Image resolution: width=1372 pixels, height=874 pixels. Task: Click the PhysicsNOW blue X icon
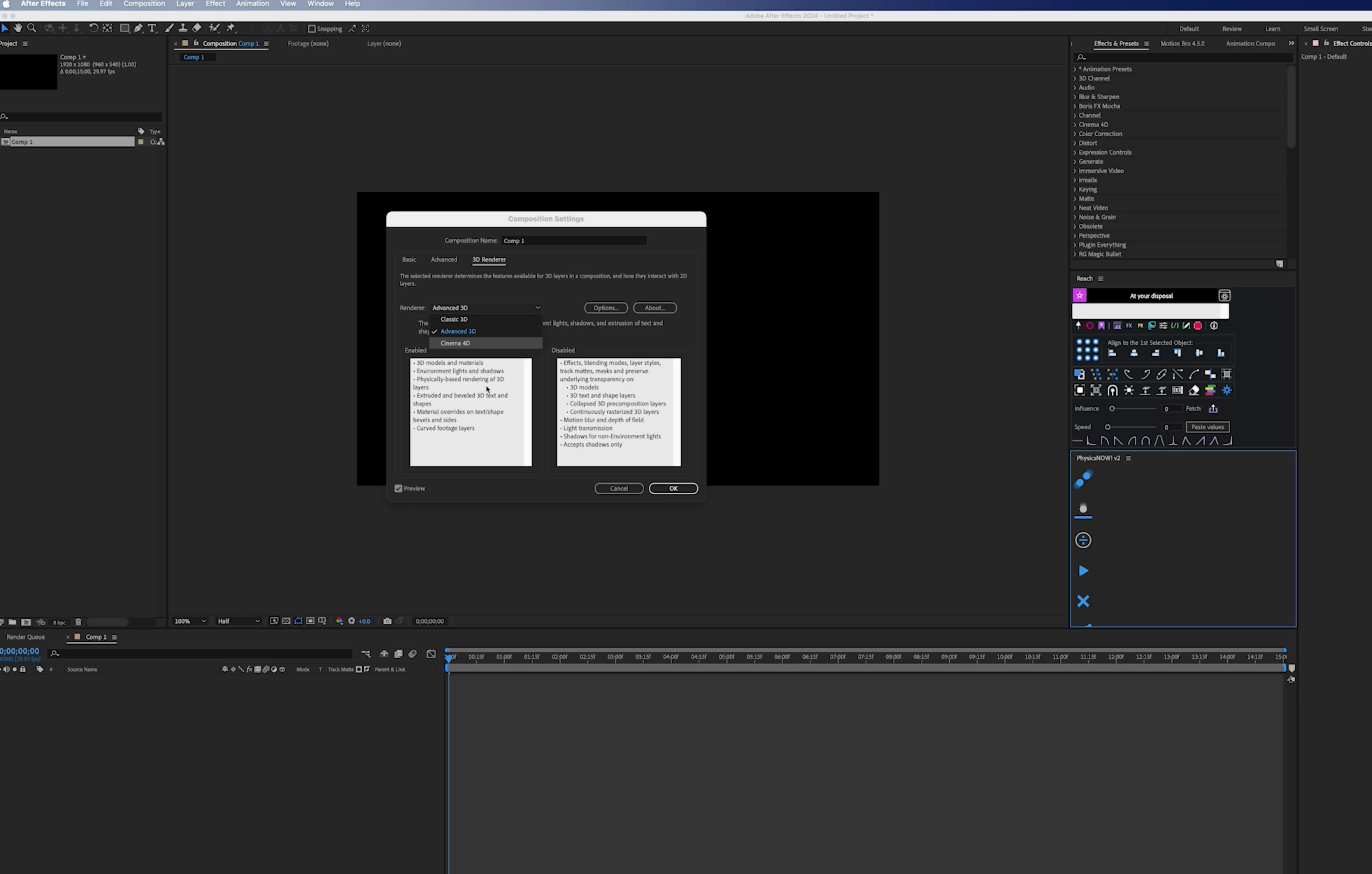click(1083, 601)
